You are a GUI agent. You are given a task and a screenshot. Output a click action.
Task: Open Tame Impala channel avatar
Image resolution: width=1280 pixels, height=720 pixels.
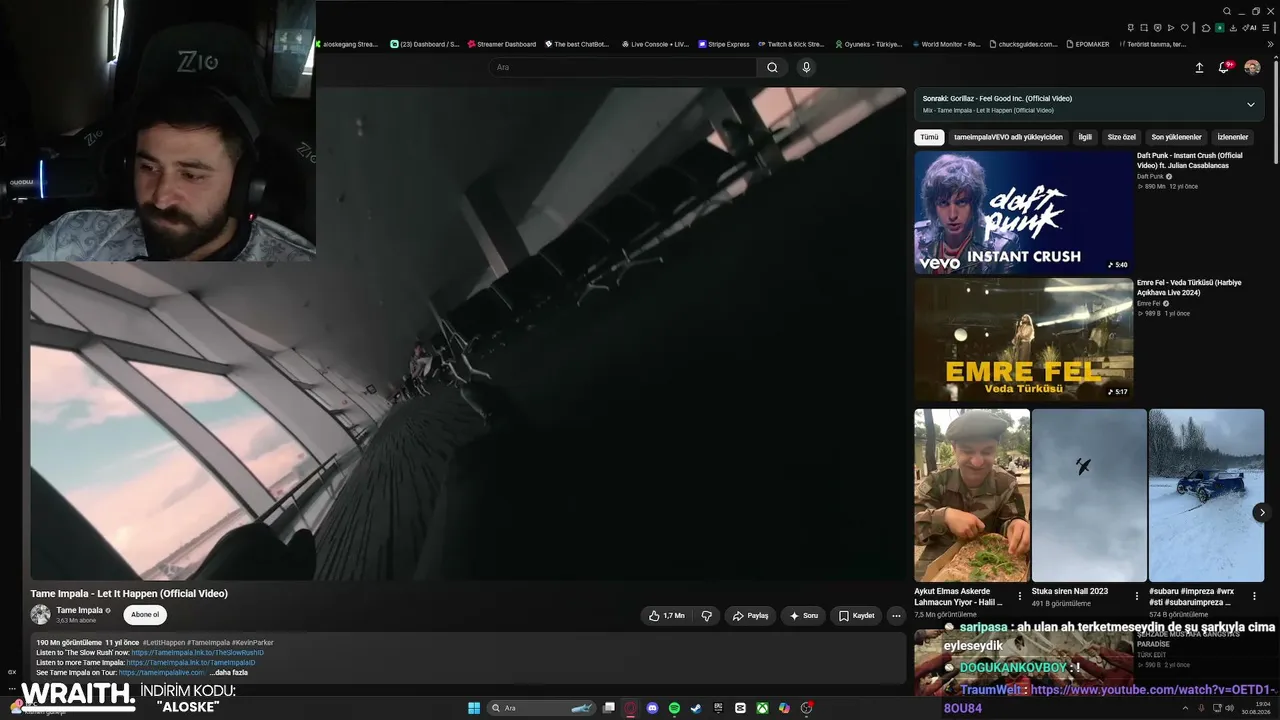pos(40,615)
